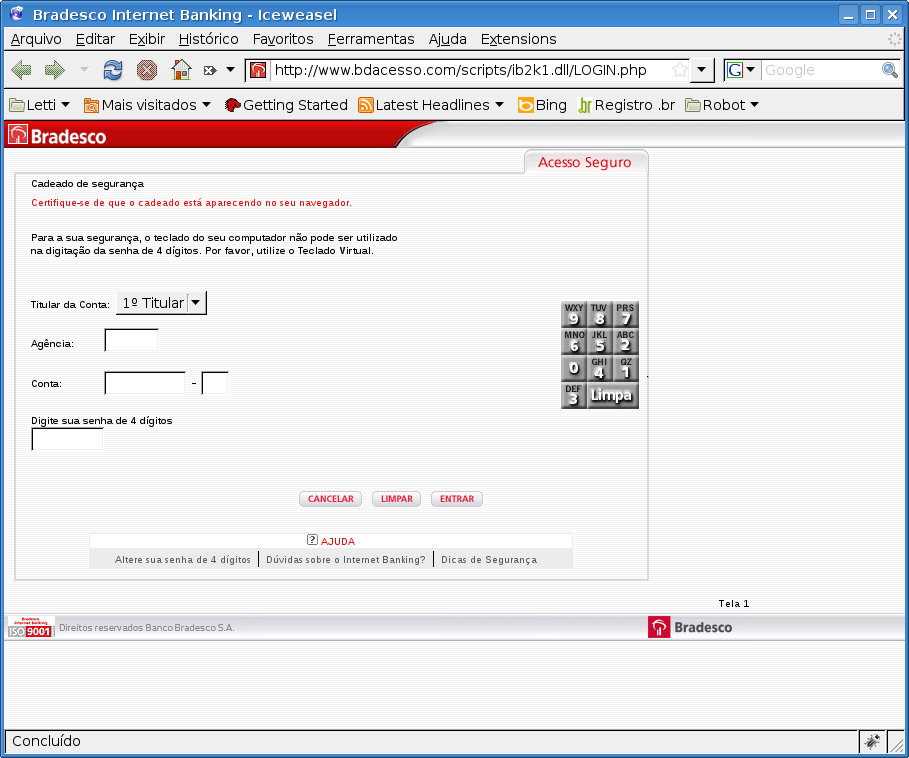
Task: Open the Google search engine selector
Action: click(x=741, y=70)
